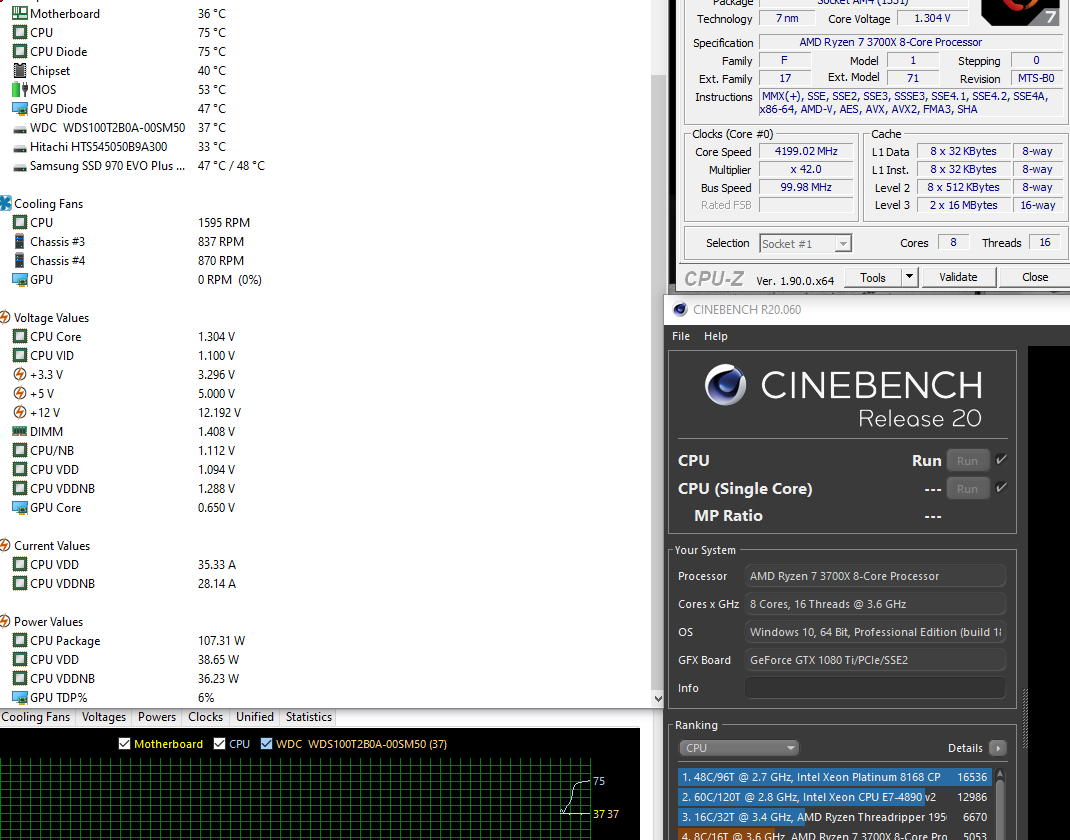This screenshot has width=1070, height=840.
Task: Expand the ranking Details arrow
Action: click(x=997, y=748)
